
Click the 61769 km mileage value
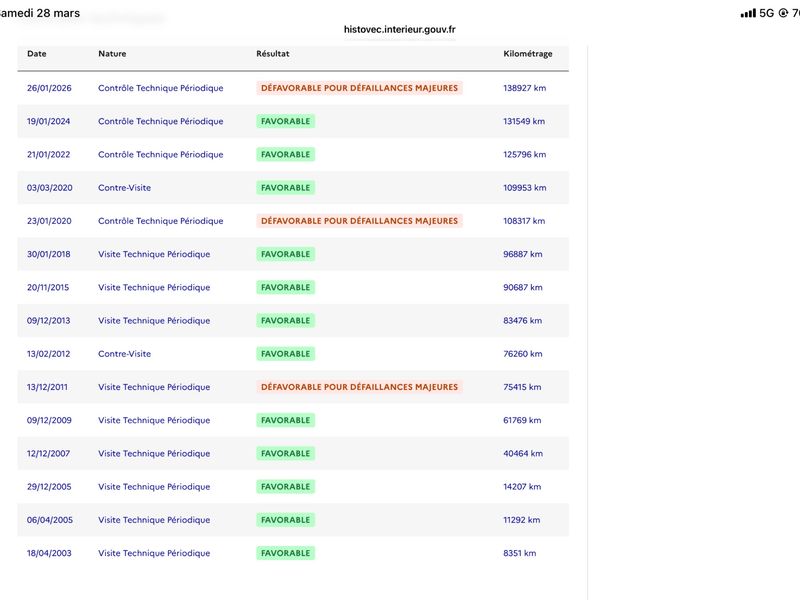[x=522, y=419]
